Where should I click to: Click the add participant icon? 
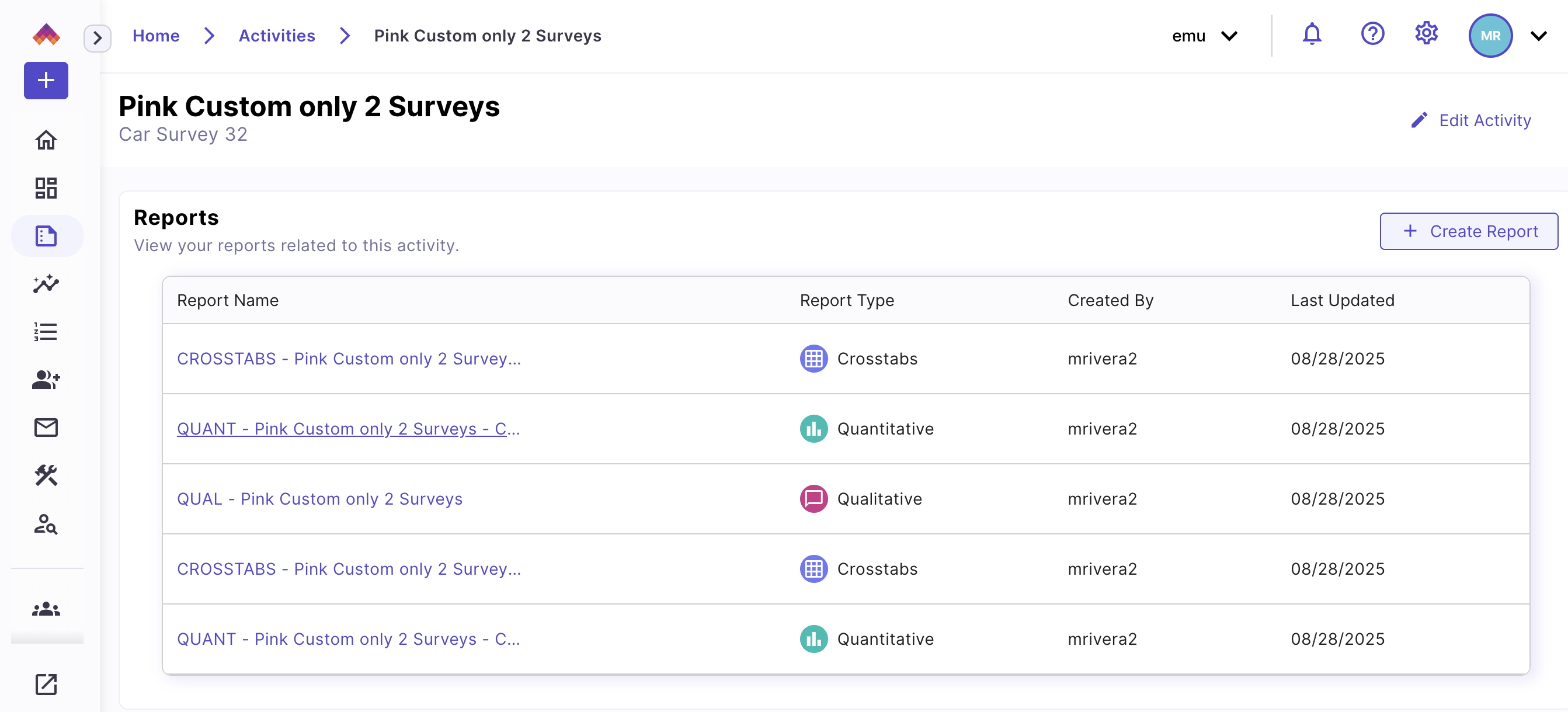pos(46,380)
